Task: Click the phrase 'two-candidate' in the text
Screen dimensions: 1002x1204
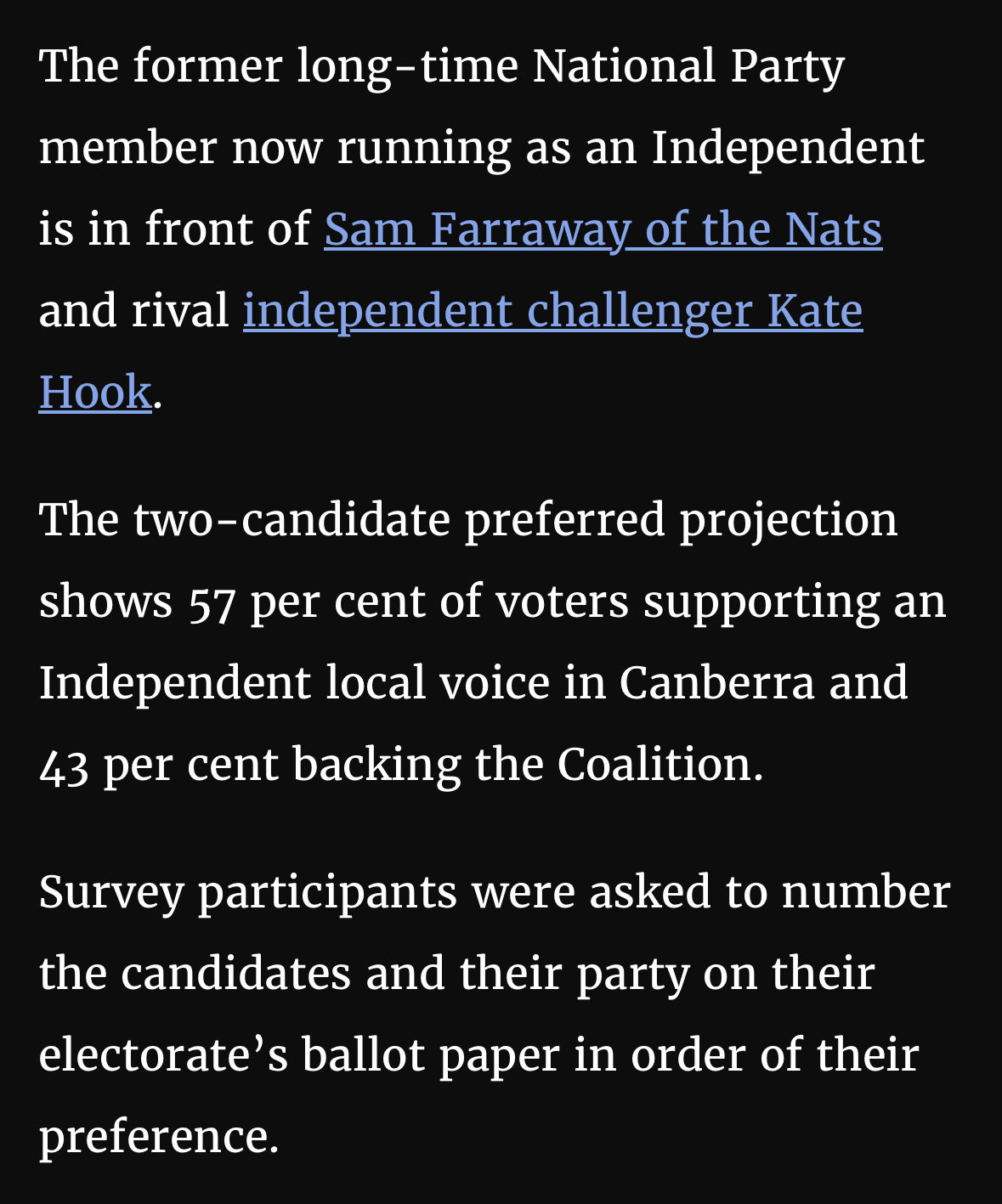Action: click(x=291, y=520)
